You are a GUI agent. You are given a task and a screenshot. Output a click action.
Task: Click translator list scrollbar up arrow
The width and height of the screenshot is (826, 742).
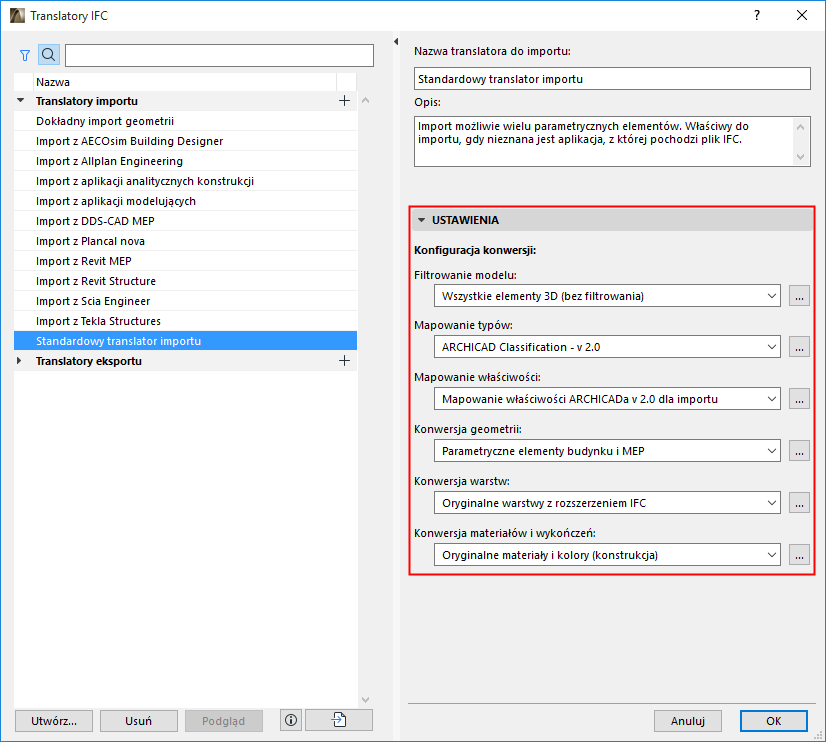366,100
